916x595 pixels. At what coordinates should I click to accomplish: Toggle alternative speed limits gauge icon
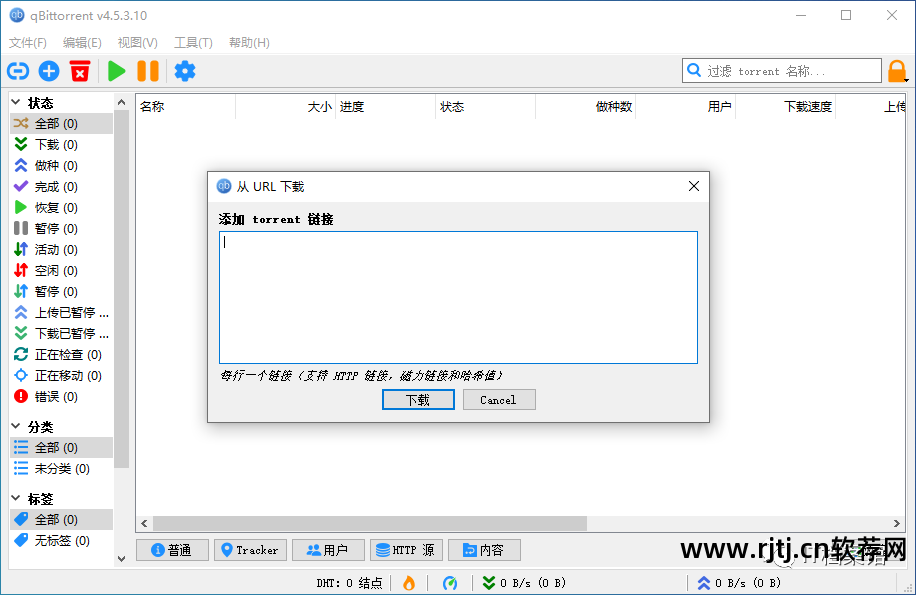(450, 583)
